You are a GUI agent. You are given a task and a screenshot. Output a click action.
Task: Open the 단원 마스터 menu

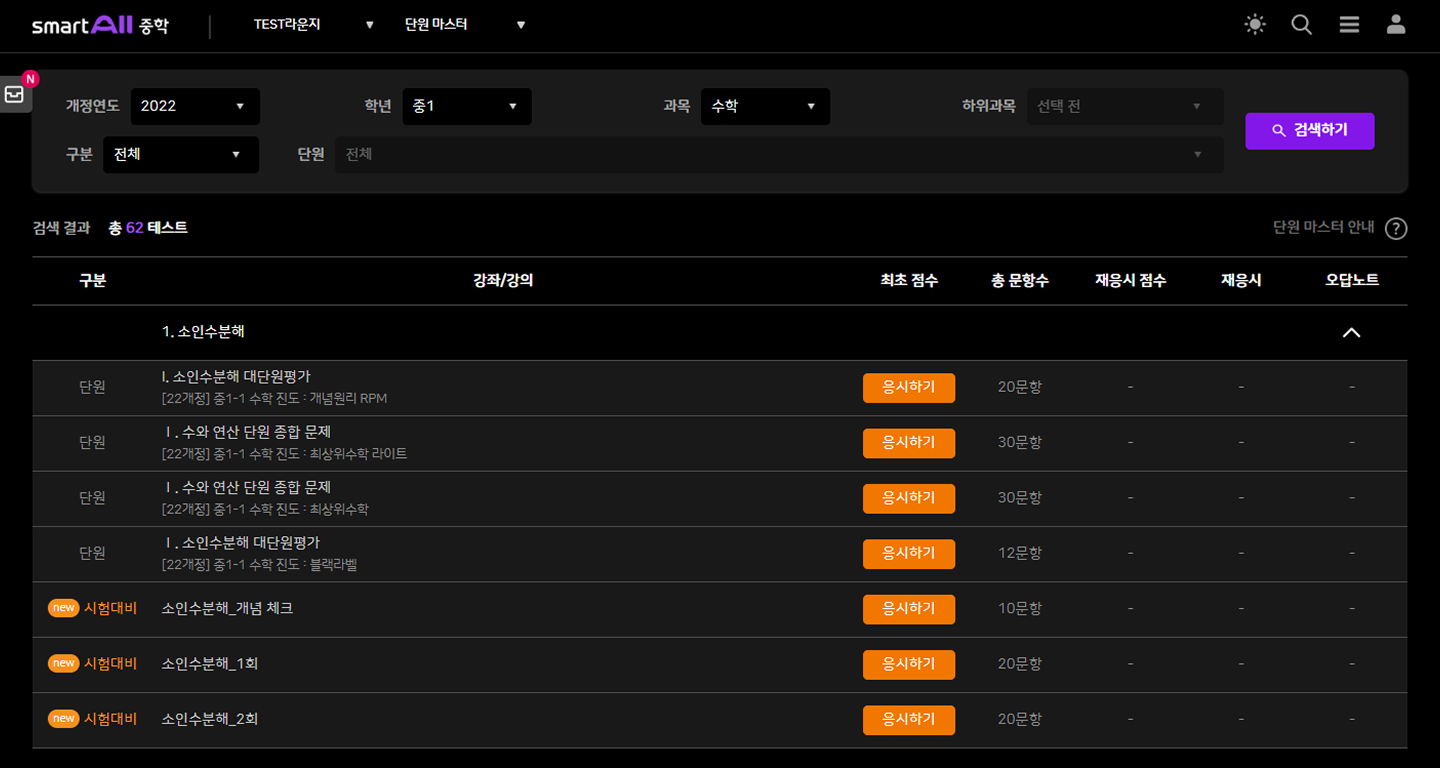tap(464, 25)
